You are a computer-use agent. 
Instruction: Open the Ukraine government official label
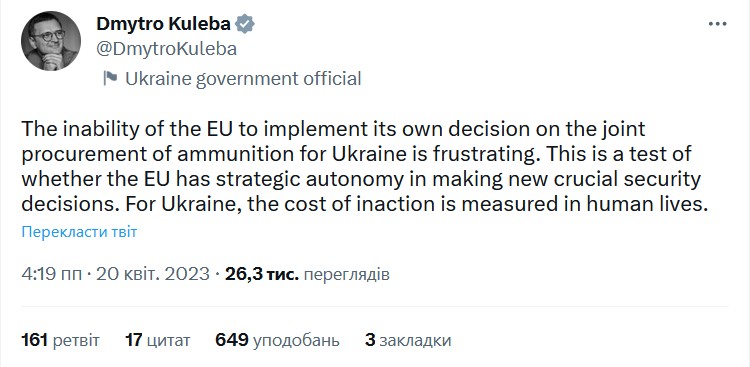point(243,78)
